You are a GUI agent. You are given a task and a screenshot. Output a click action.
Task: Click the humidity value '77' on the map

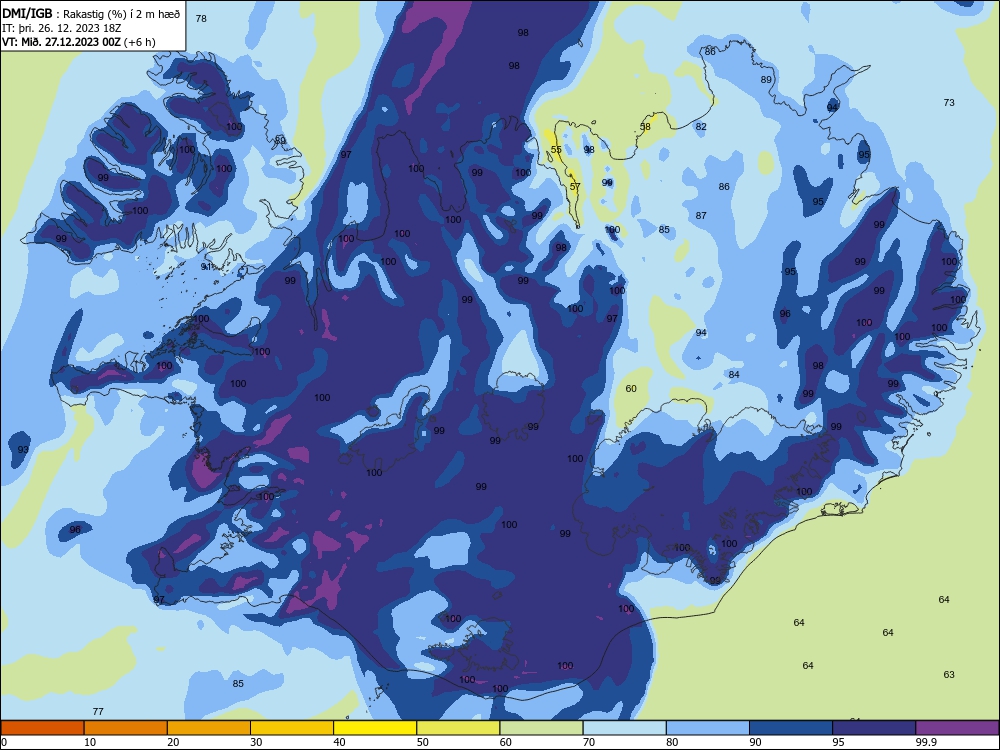[x=98, y=711]
